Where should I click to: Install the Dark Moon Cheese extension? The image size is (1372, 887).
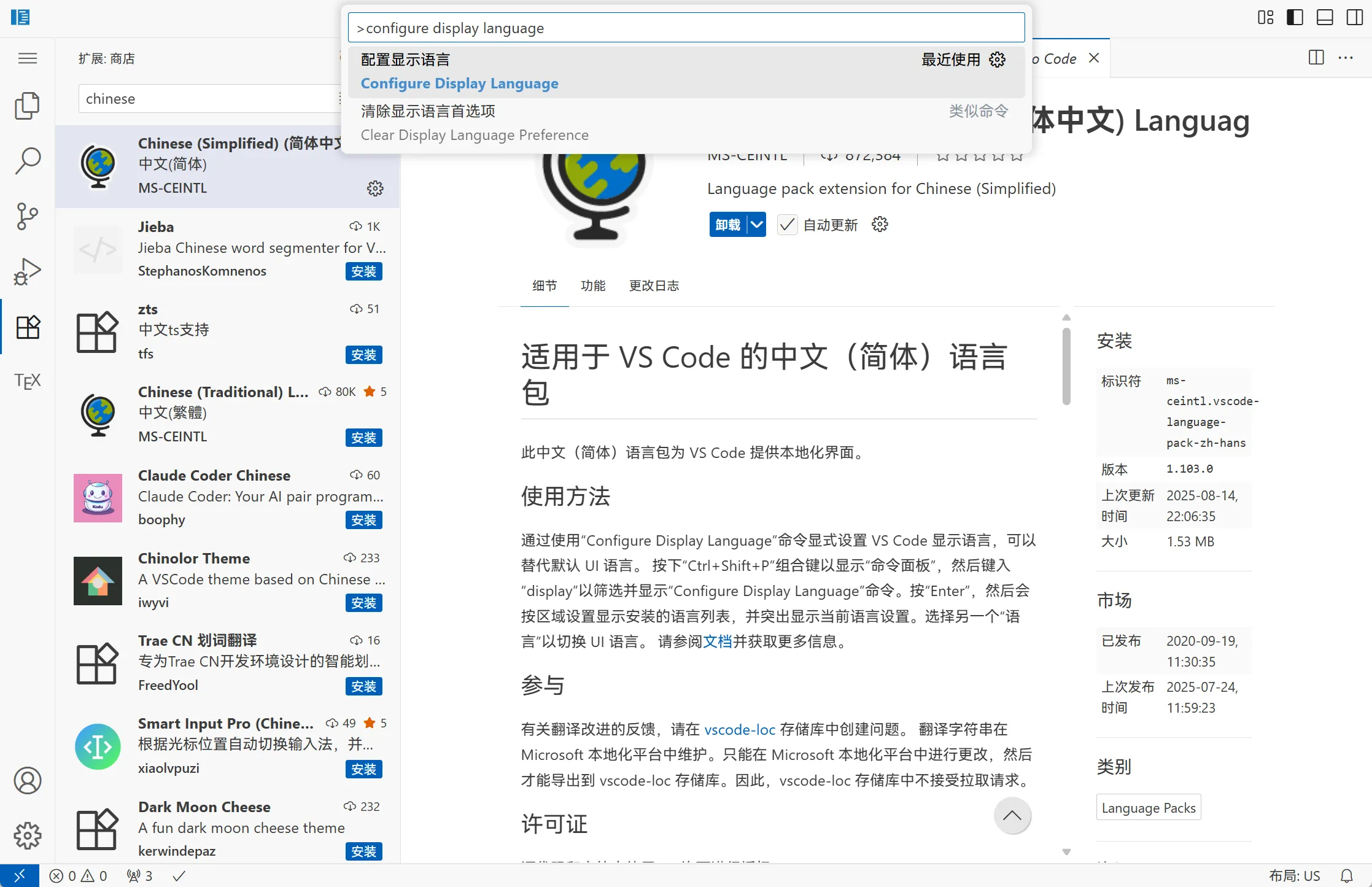point(364,851)
